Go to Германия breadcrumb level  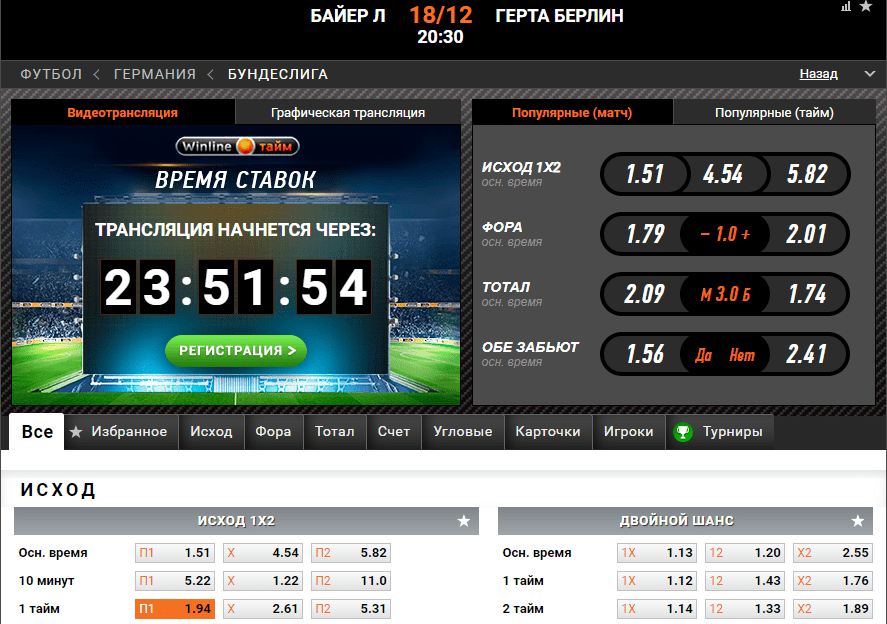[155, 74]
